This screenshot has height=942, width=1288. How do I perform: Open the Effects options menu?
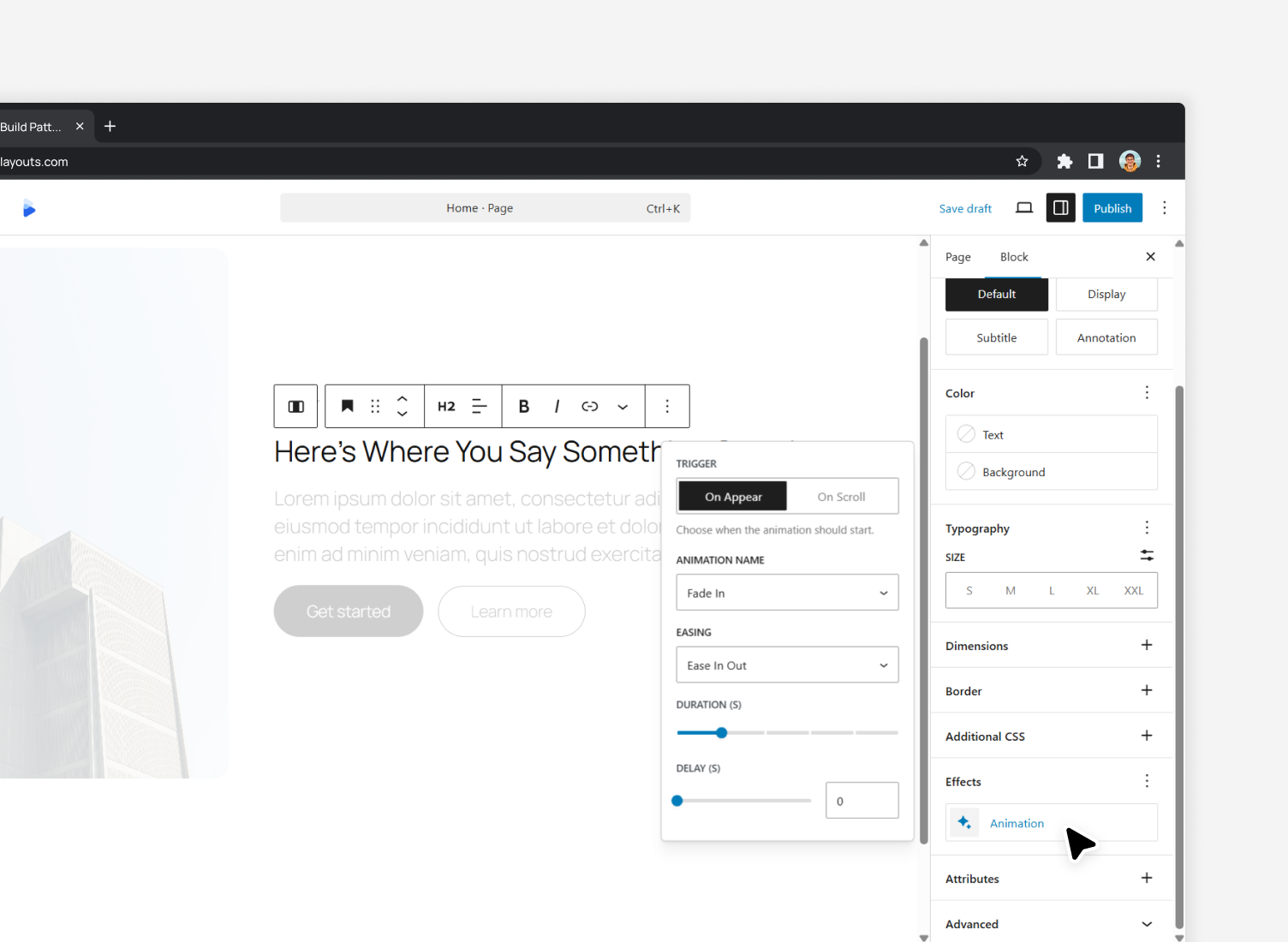(1147, 781)
